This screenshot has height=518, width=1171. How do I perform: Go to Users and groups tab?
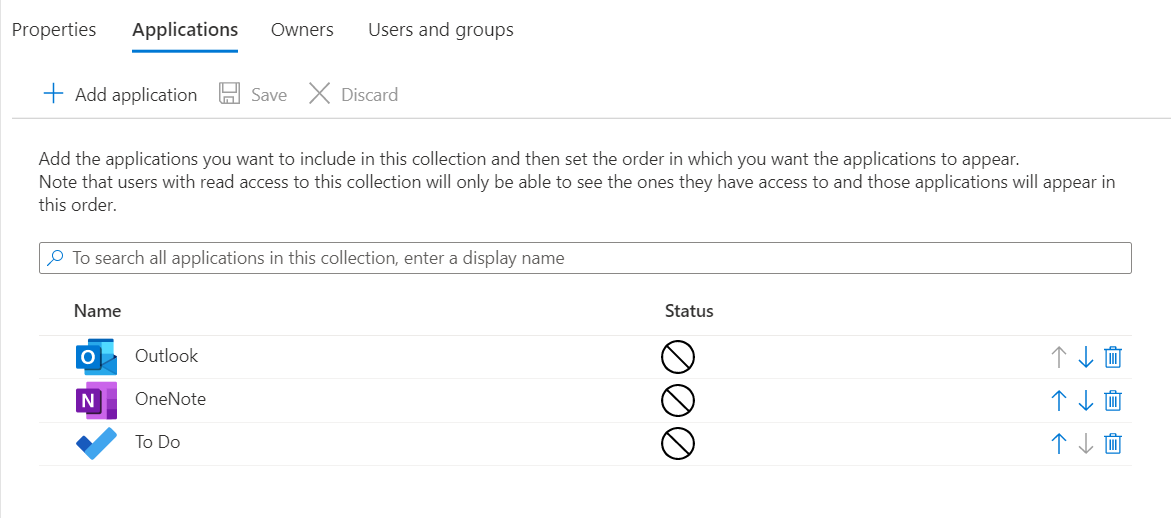coord(441,30)
